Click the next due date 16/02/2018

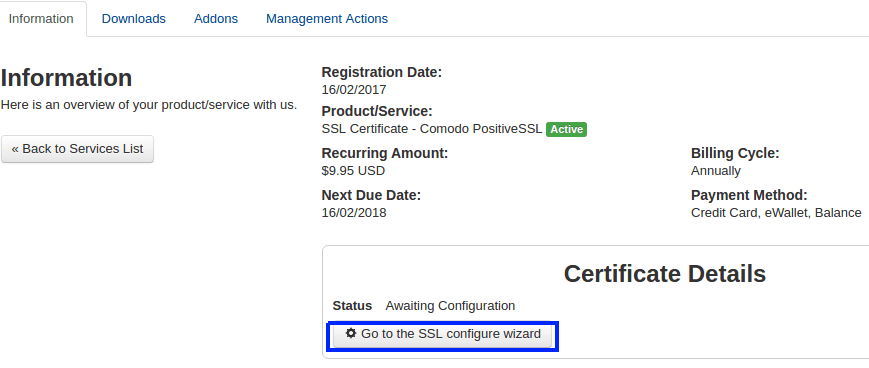coord(354,213)
